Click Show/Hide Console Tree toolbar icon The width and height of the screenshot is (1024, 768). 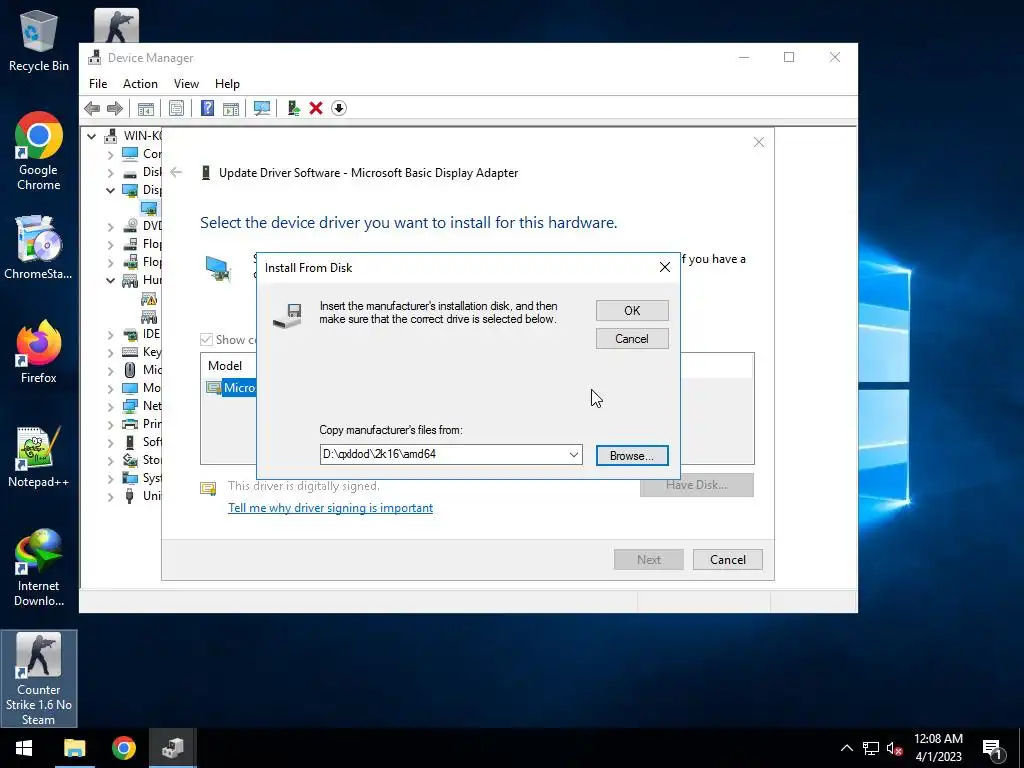point(146,108)
